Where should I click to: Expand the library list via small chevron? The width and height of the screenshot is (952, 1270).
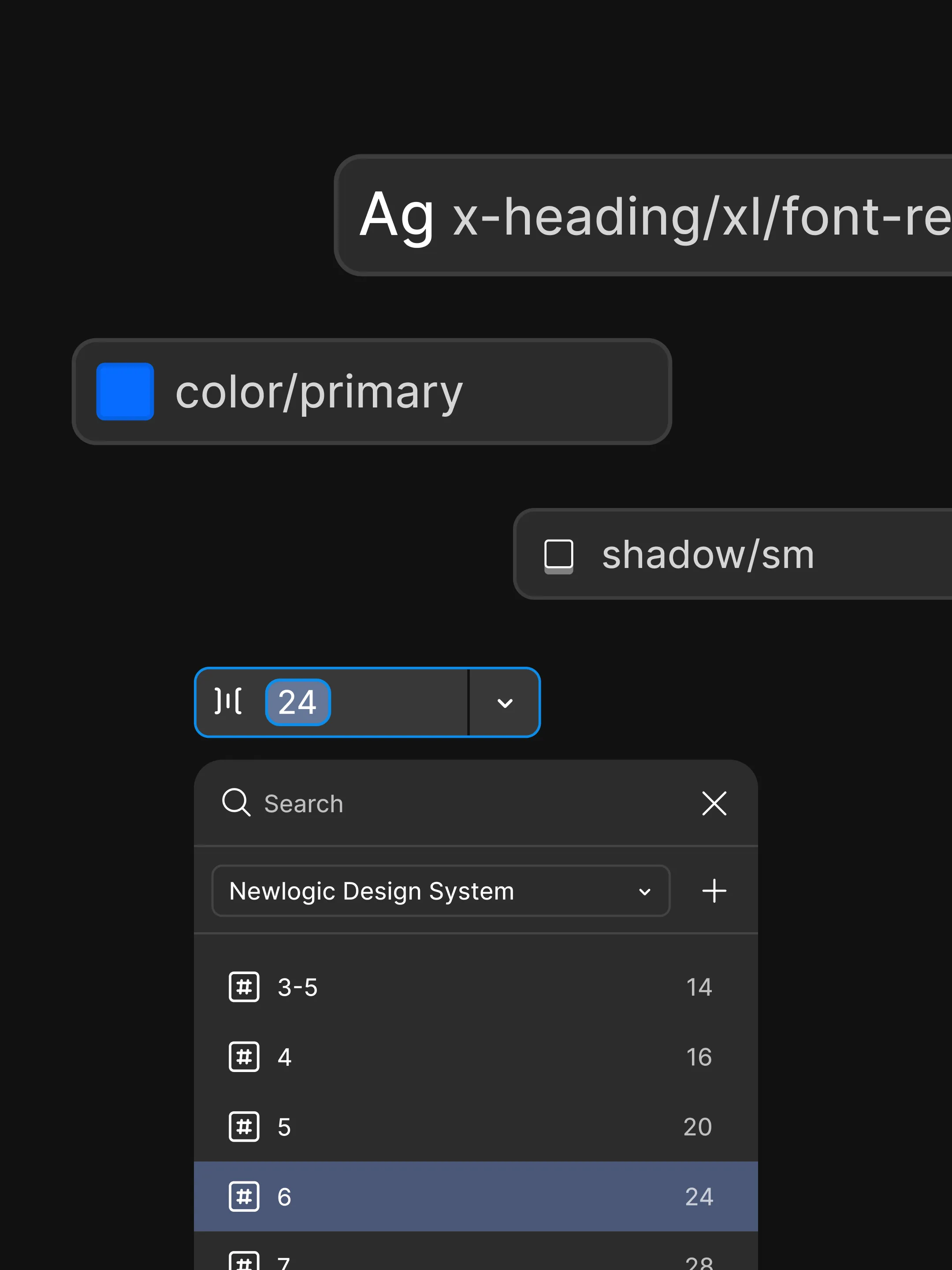[x=644, y=892]
